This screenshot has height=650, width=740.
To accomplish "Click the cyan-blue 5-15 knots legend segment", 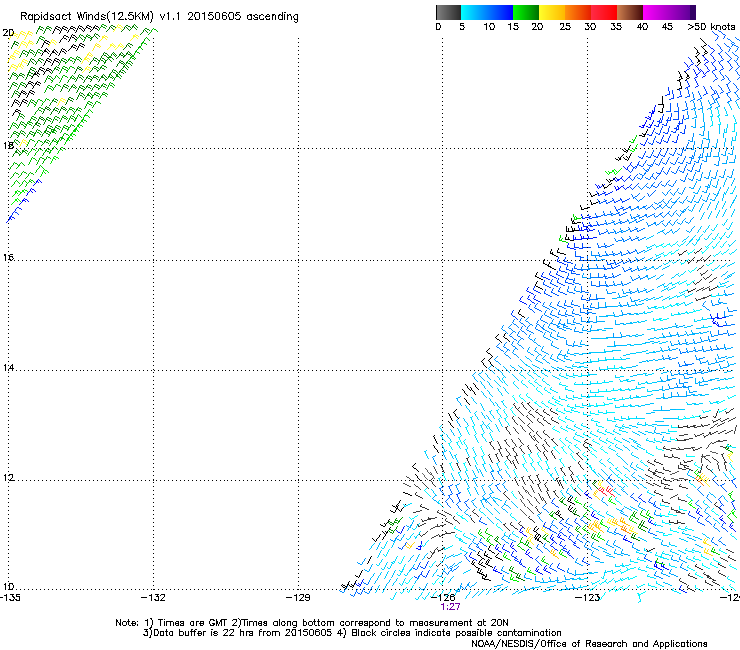I will click(487, 12).
